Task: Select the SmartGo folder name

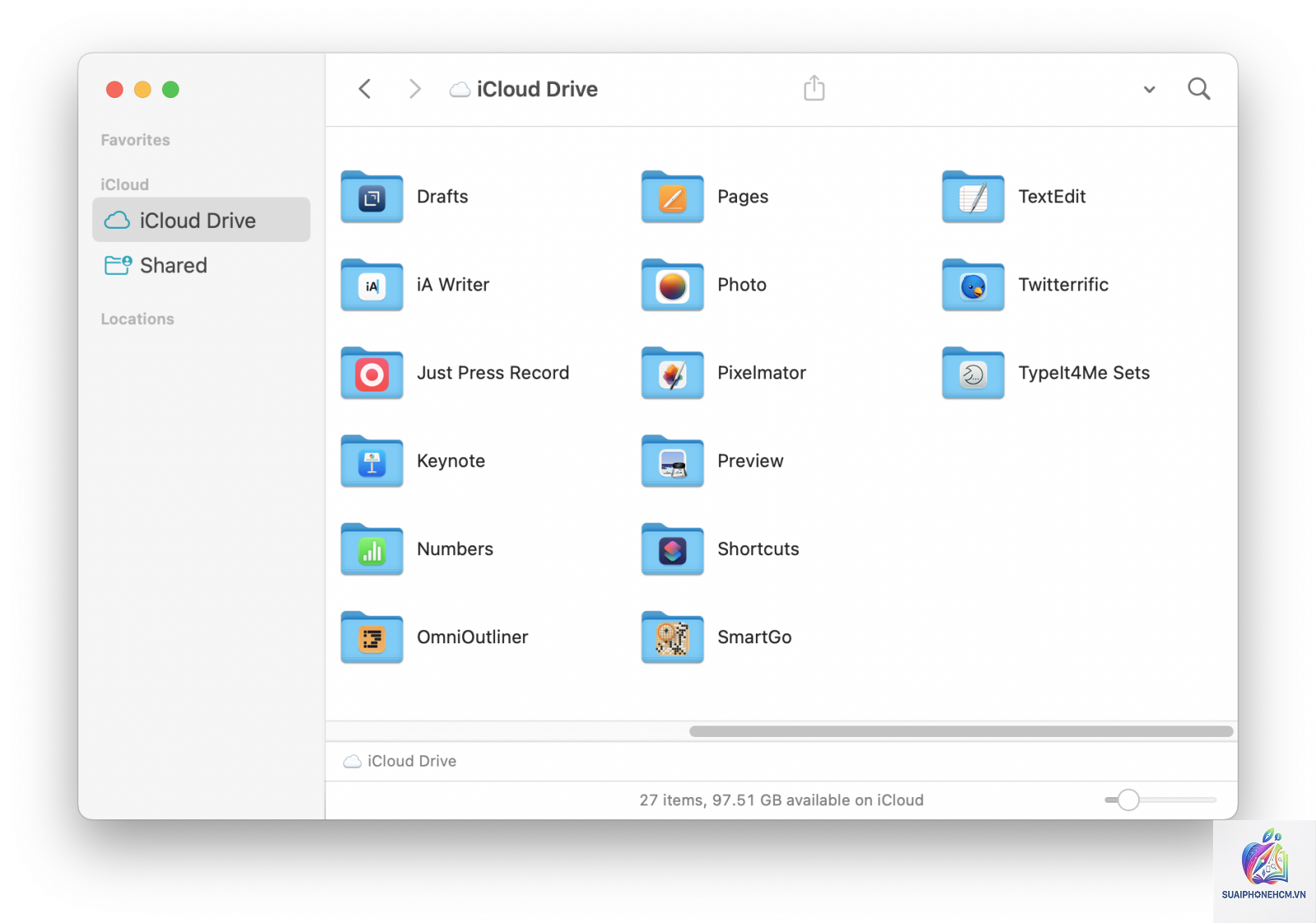Action: coord(754,637)
